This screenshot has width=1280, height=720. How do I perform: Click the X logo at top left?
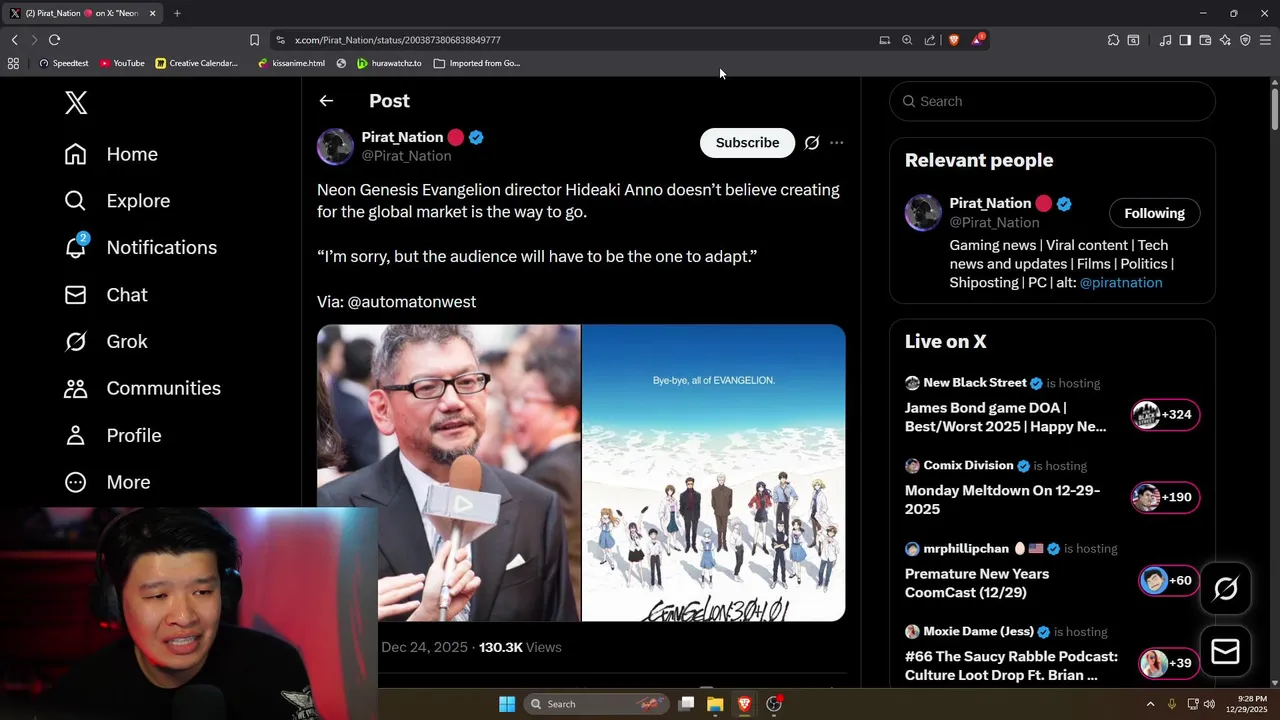click(76, 102)
